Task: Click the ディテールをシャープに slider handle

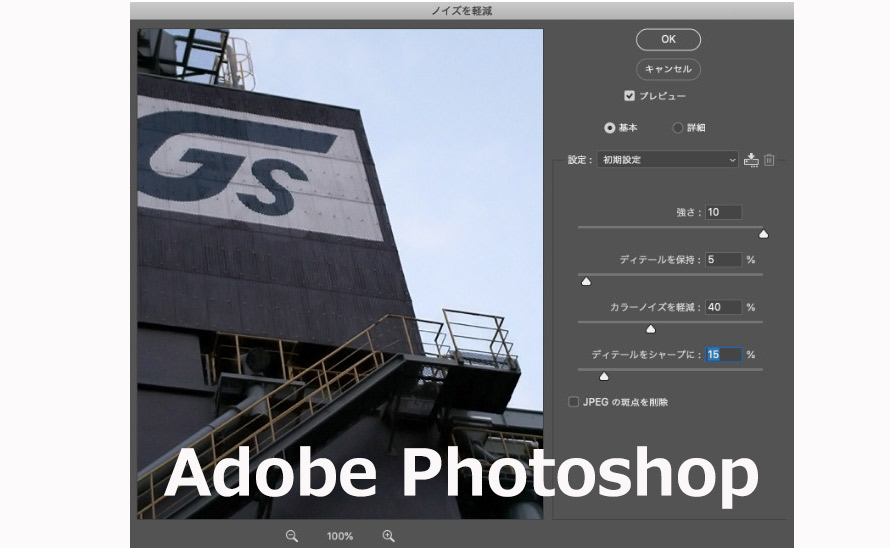Action: (x=603, y=376)
